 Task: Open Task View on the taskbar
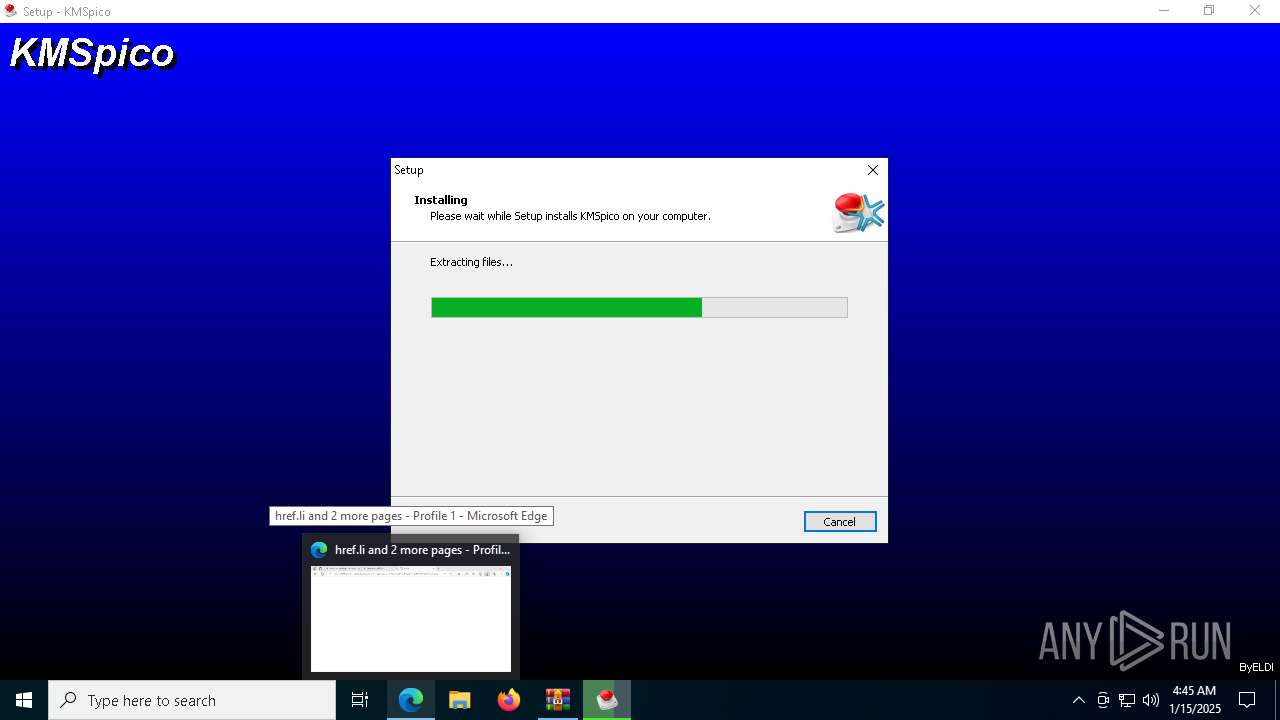pos(360,700)
